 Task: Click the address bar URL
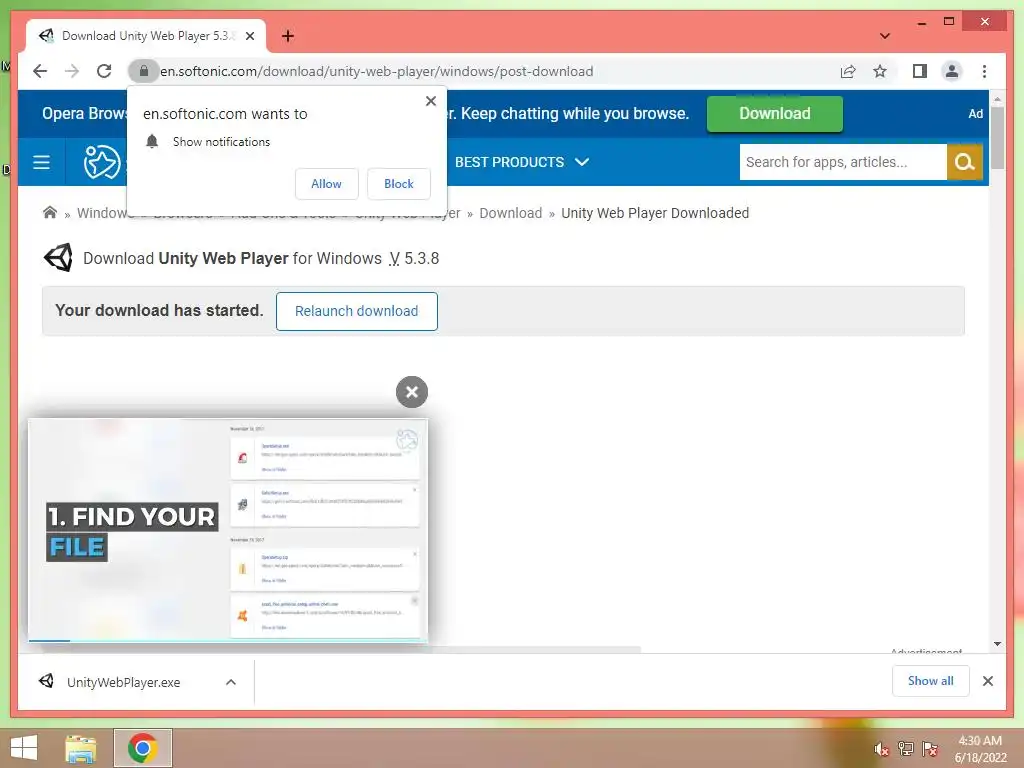(376, 71)
